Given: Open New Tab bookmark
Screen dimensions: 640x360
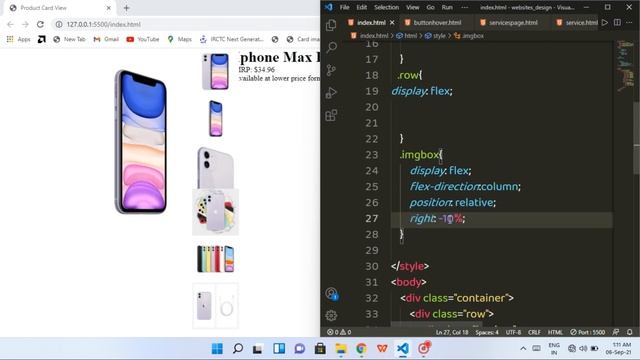Looking at the screenshot, I should [69, 39].
